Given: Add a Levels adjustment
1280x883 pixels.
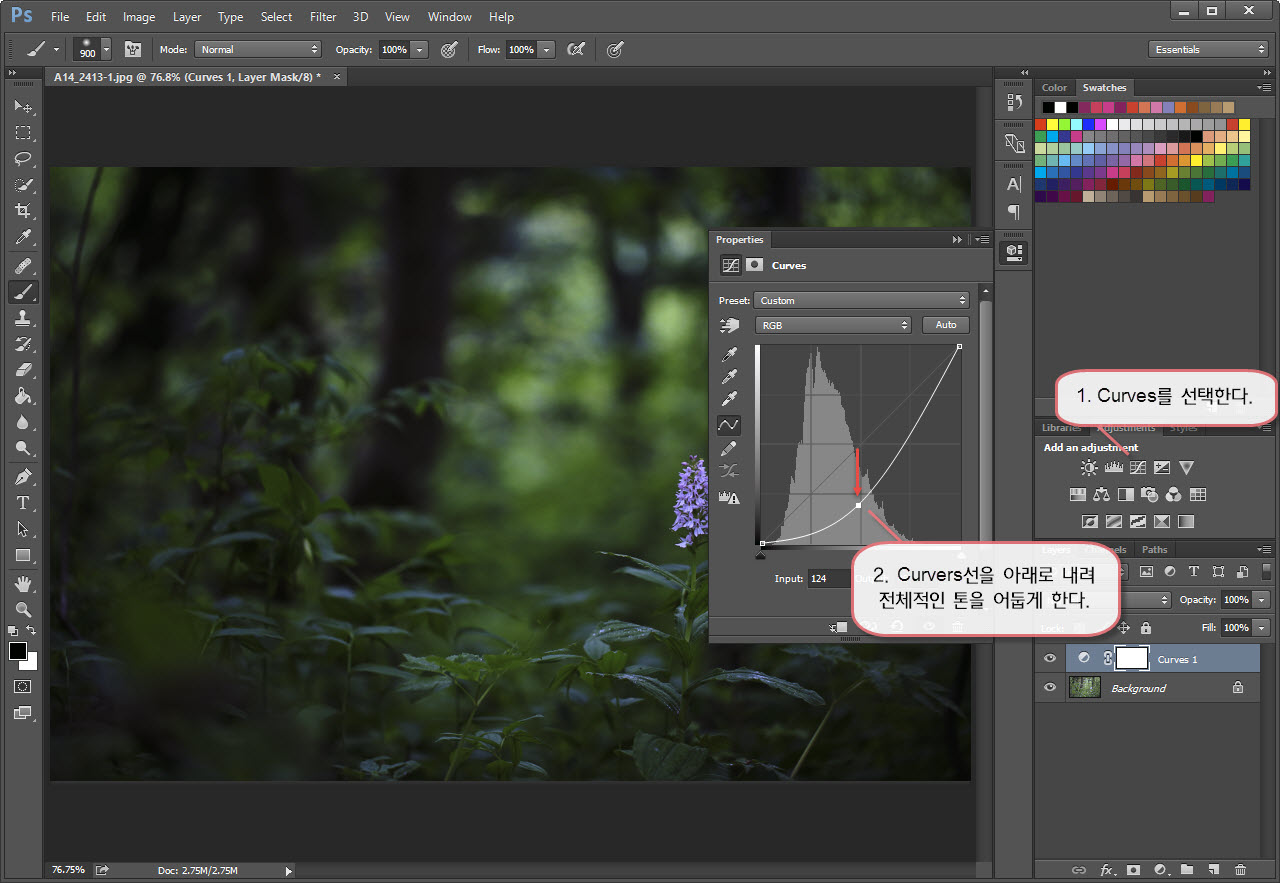Looking at the screenshot, I should point(1114,467).
